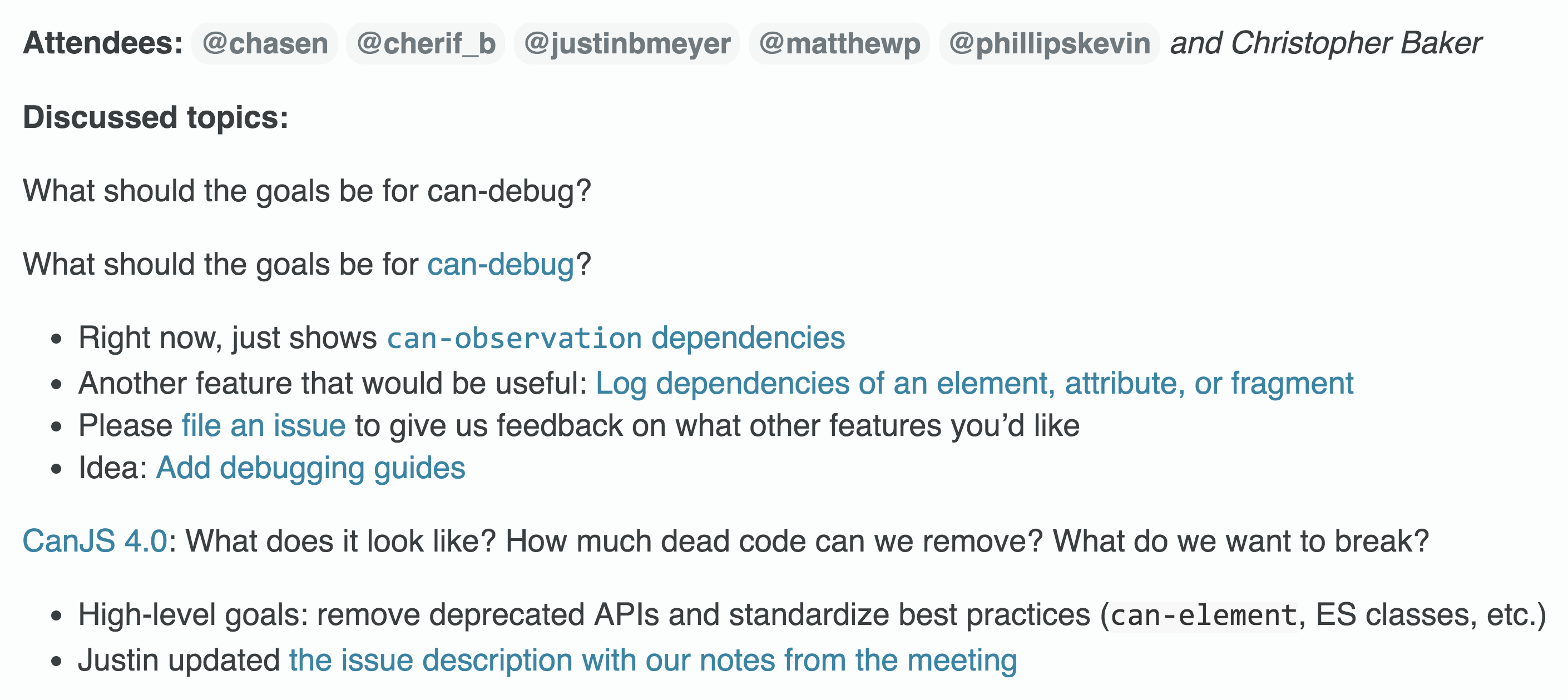Viewport: 1568px width, 700px height.
Task: Click the 'High-level goals' bullet item
Action: tap(813, 615)
